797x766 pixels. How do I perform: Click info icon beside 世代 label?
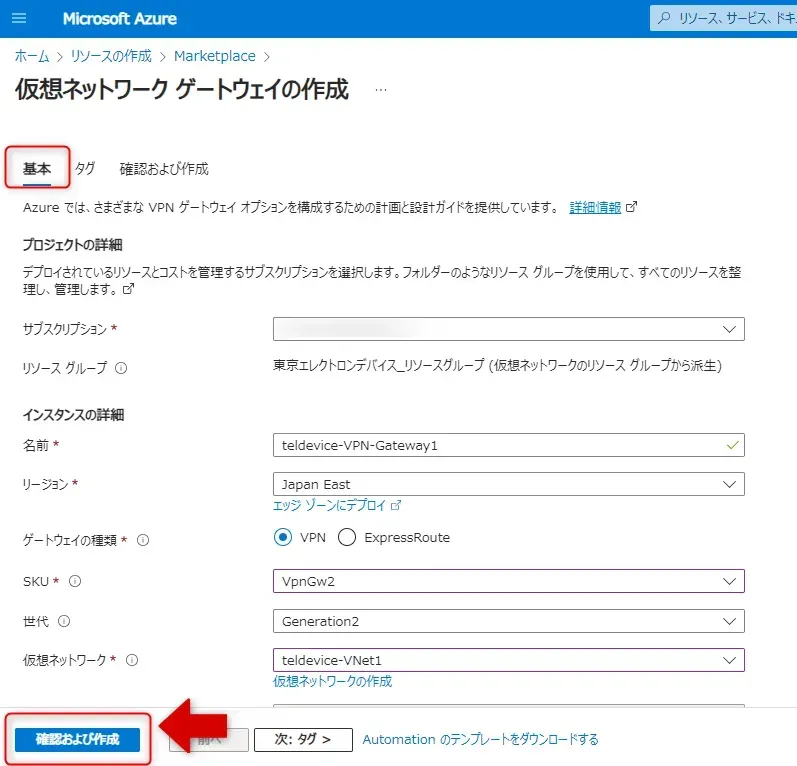pos(64,621)
